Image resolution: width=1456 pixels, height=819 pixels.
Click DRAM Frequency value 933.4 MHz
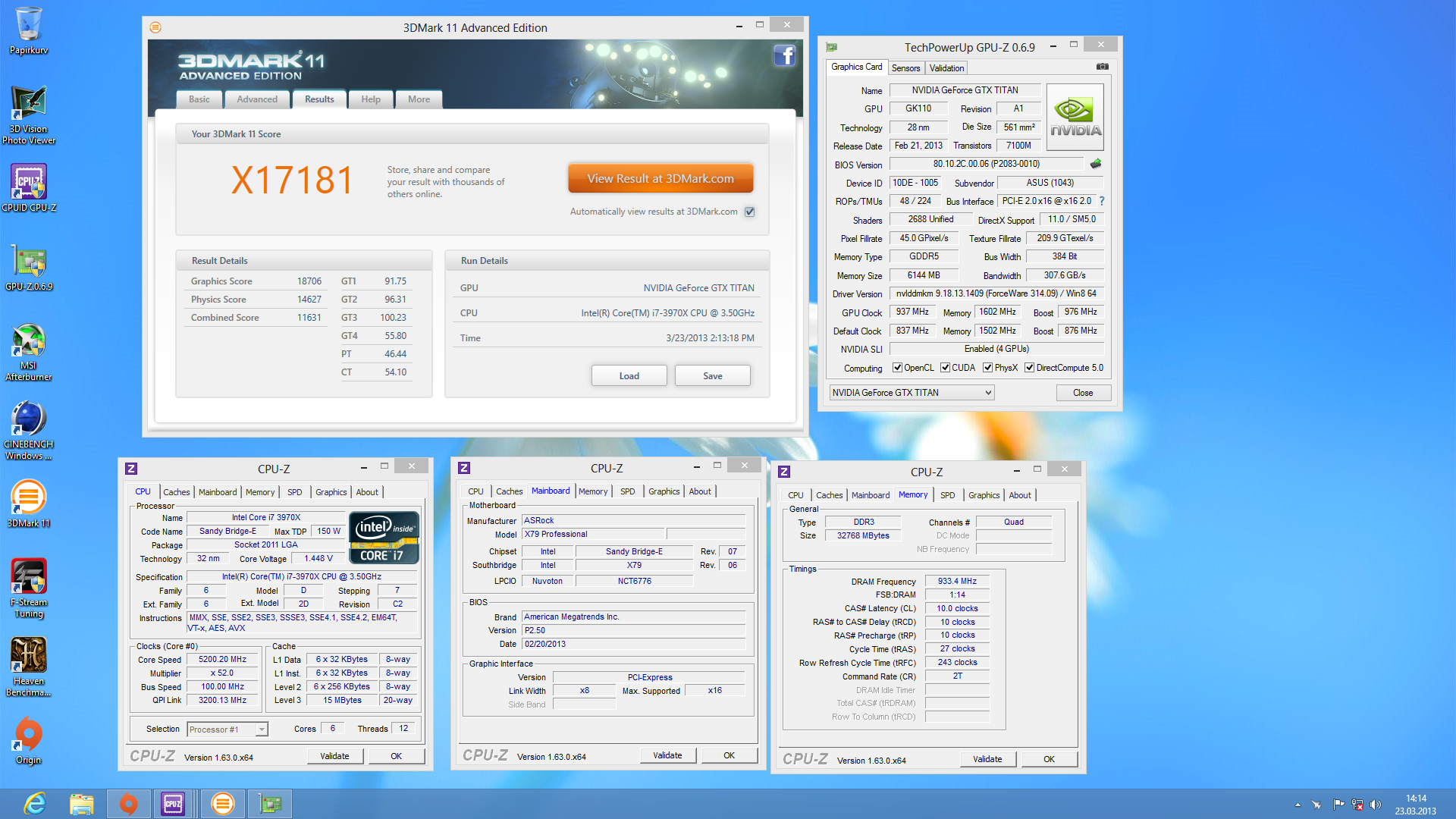point(957,582)
